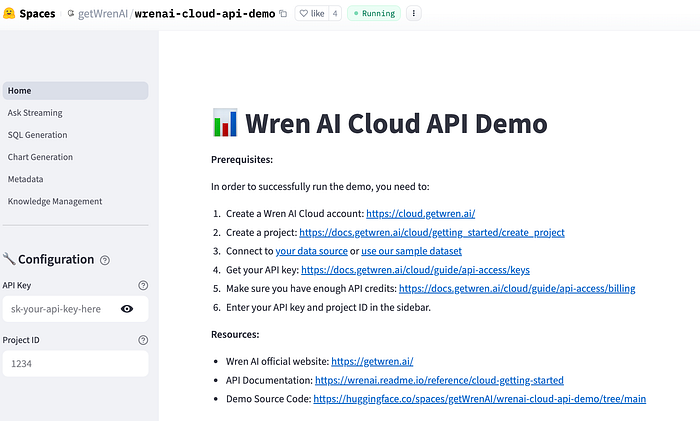Open the SQL Generation page

click(75, 135)
